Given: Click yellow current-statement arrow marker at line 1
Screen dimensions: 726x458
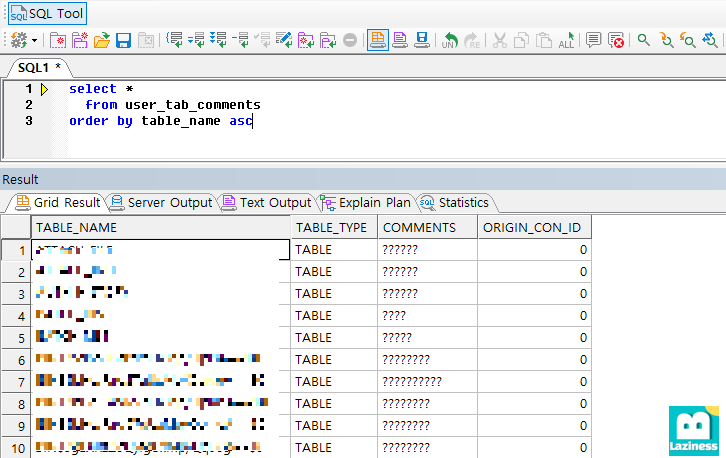Looking at the screenshot, I should point(44,89).
